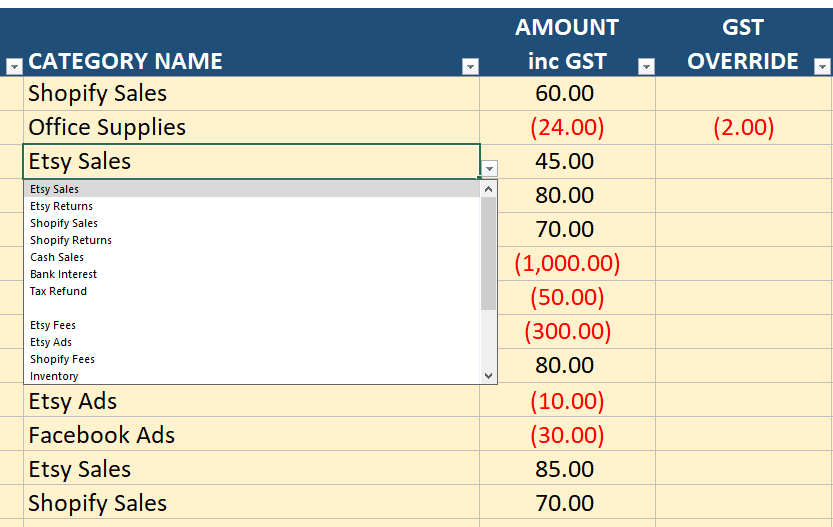833x527 pixels.
Task: Pick Inventory in the dropdown list
Action: 252,376
